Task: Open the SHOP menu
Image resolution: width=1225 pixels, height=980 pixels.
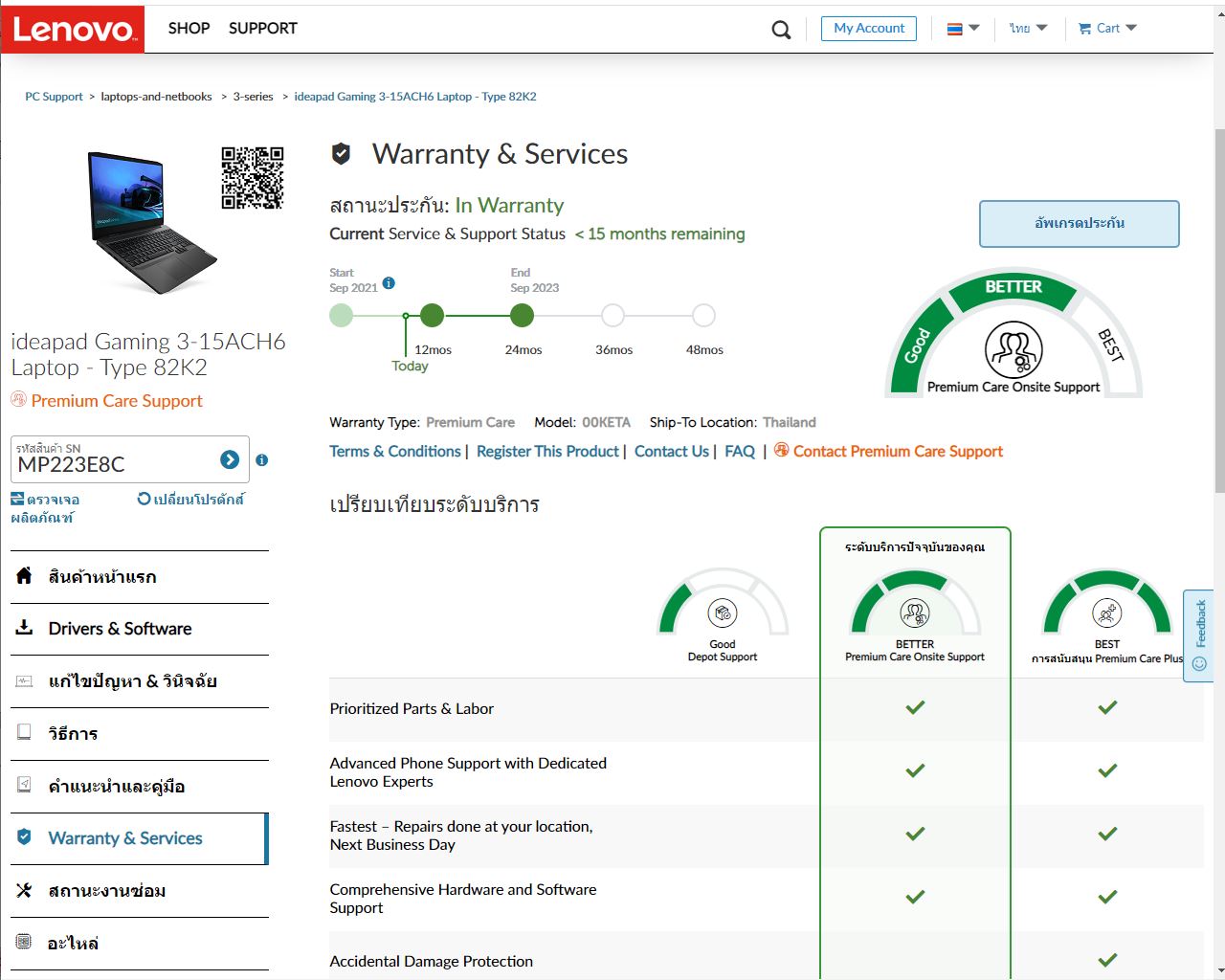Action: point(189,29)
